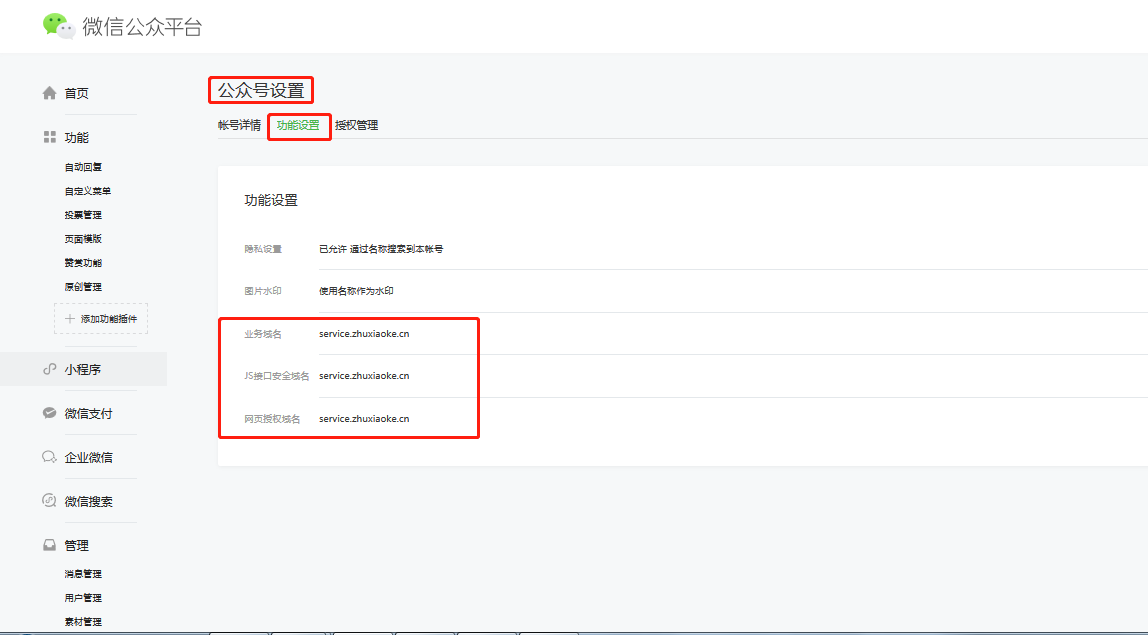Open 小程序 via its chain-link icon
This screenshot has width=1148, height=635.
48,369
